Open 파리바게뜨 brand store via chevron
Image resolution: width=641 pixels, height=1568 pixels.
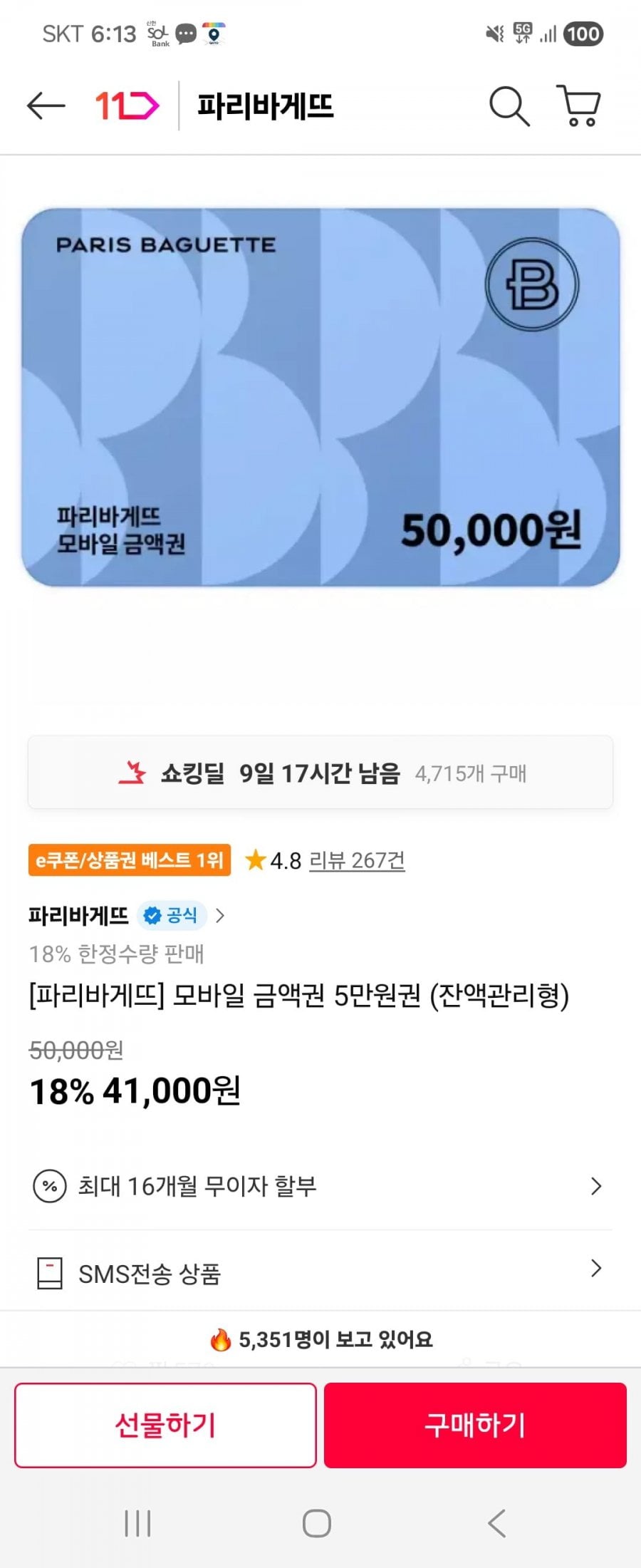(x=220, y=915)
